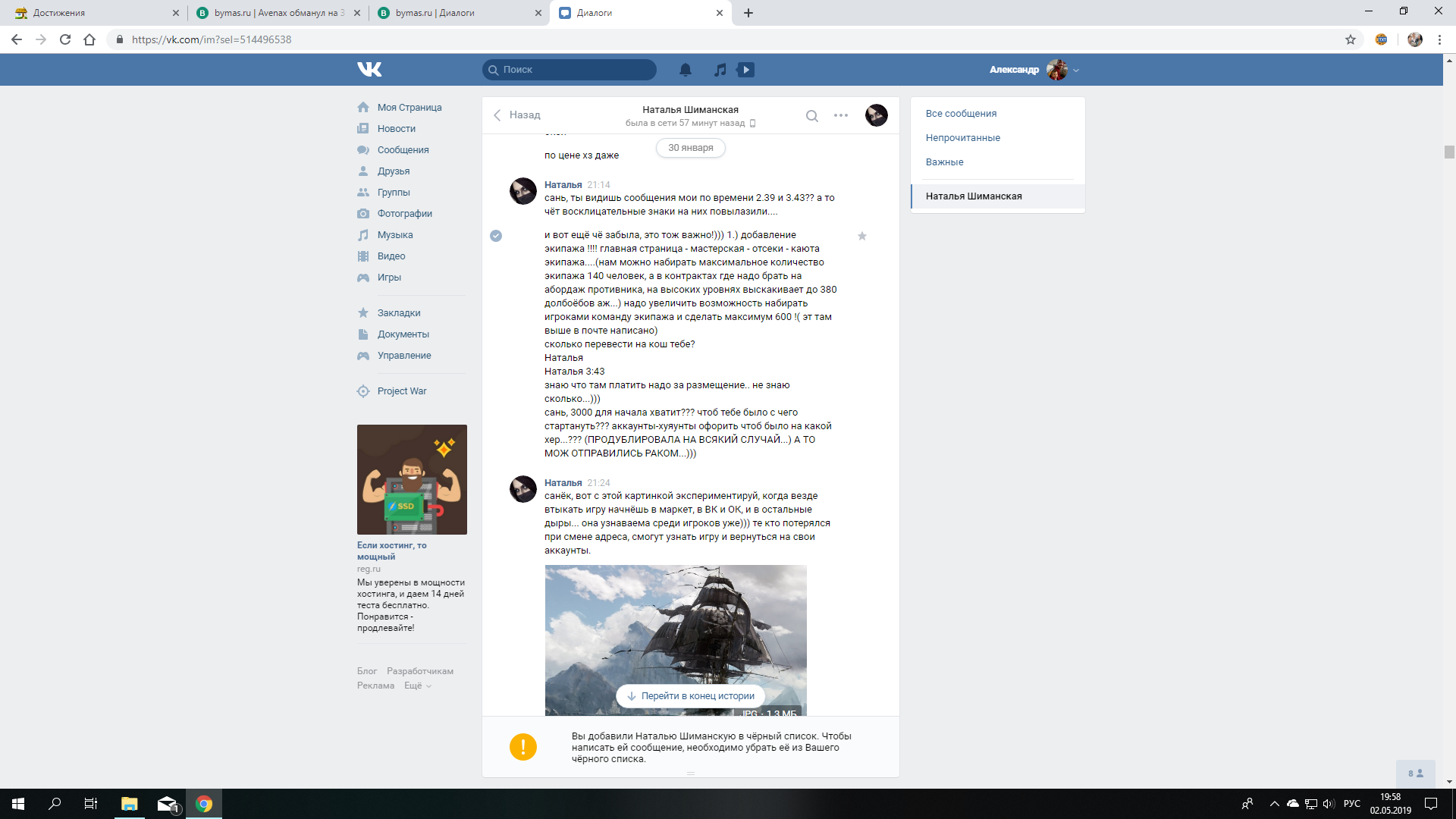The height and width of the screenshot is (819, 1456).
Task: Open Natalia's avatar in chat header
Action: [x=876, y=115]
